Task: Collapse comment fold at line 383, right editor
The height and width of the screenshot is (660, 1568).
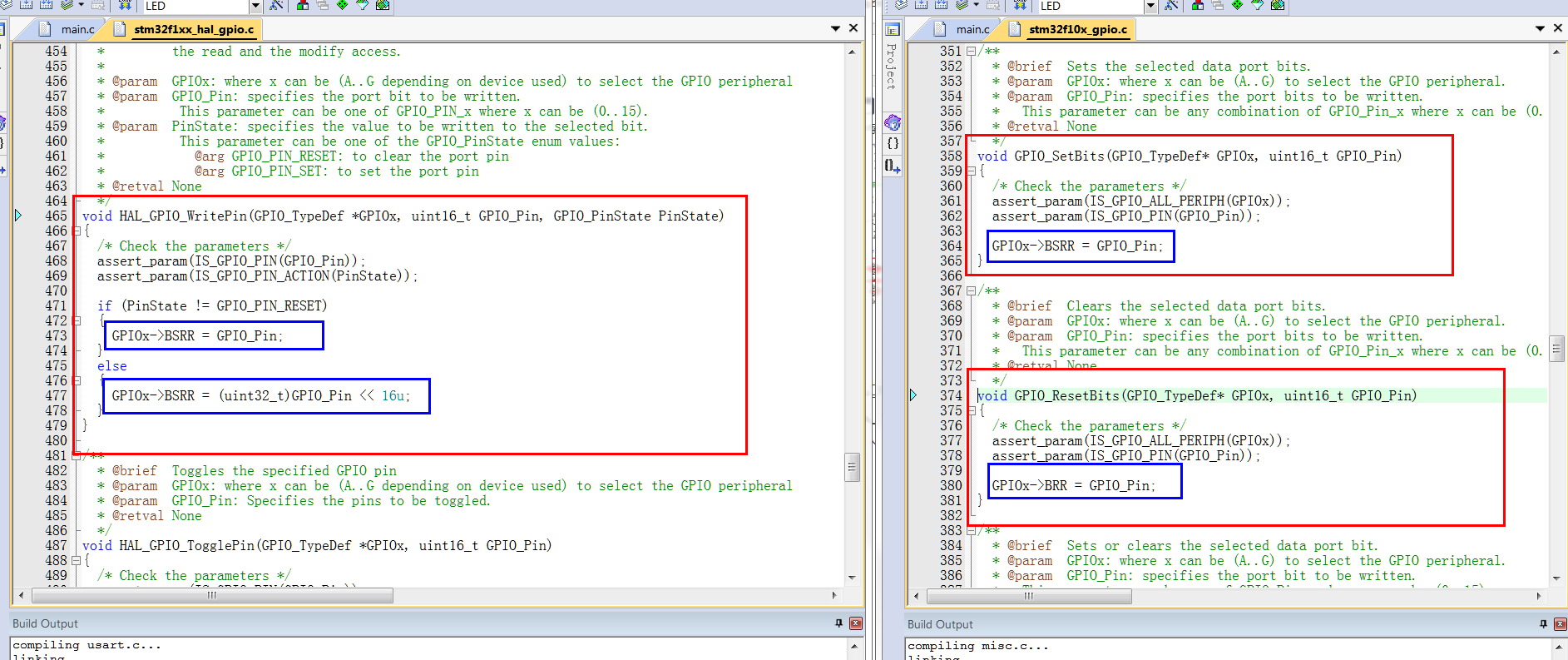Action: point(971,531)
